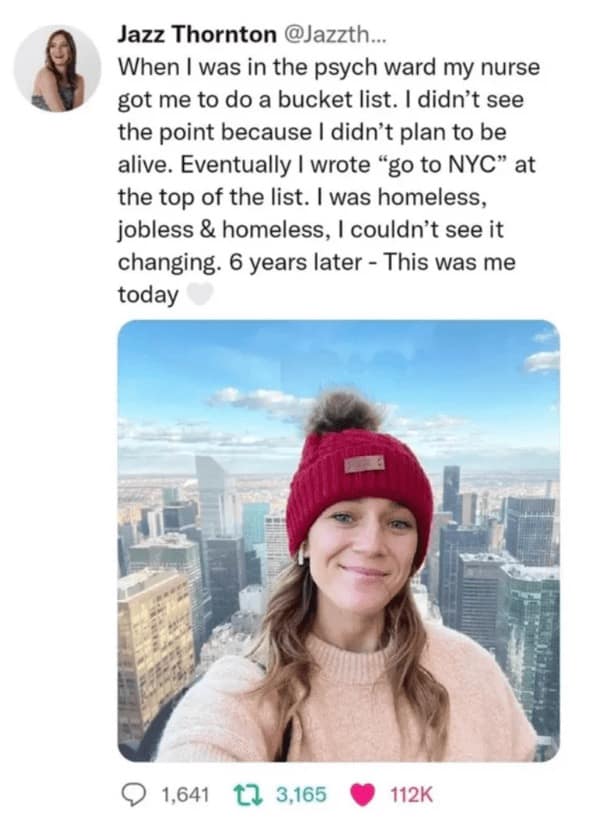
Task: Click the label patch on the beanie
Action: tap(365, 464)
